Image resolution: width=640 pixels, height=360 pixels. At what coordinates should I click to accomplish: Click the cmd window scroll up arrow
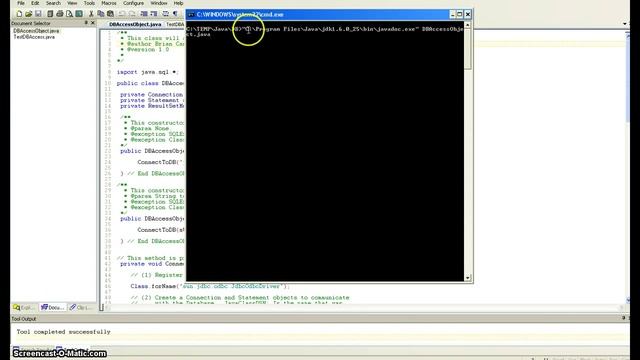[468, 25]
